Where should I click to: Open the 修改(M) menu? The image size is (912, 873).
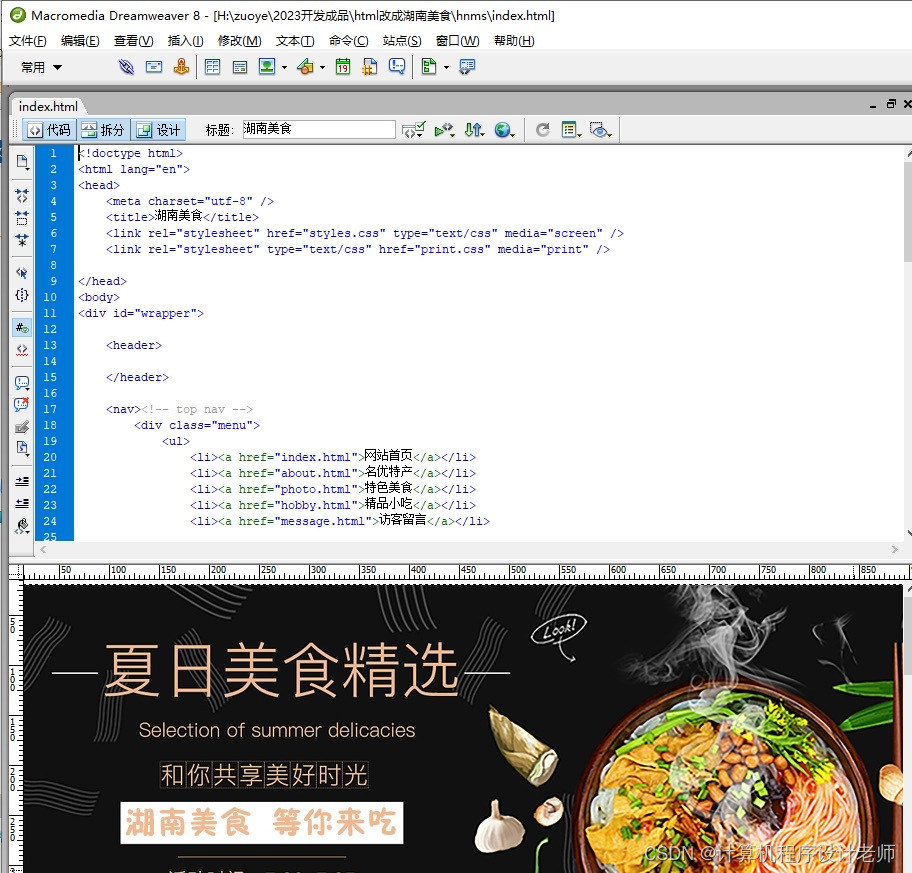tap(240, 41)
